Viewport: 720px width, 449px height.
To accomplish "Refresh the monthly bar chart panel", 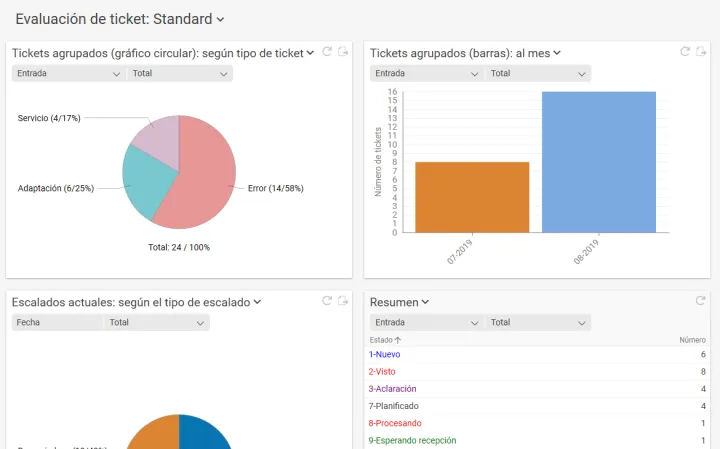I will coord(685,52).
